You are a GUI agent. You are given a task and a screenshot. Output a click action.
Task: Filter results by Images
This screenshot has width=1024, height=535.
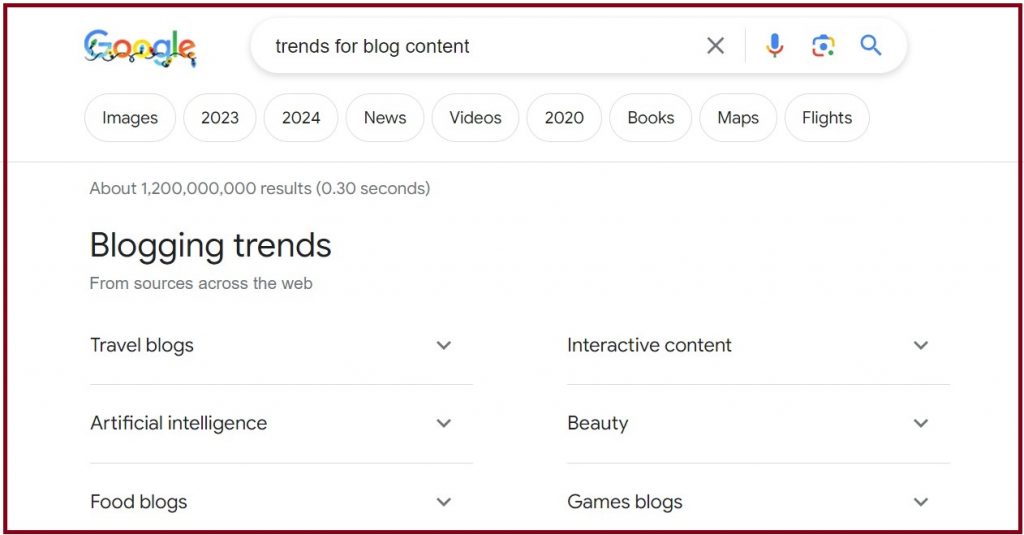(130, 118)
